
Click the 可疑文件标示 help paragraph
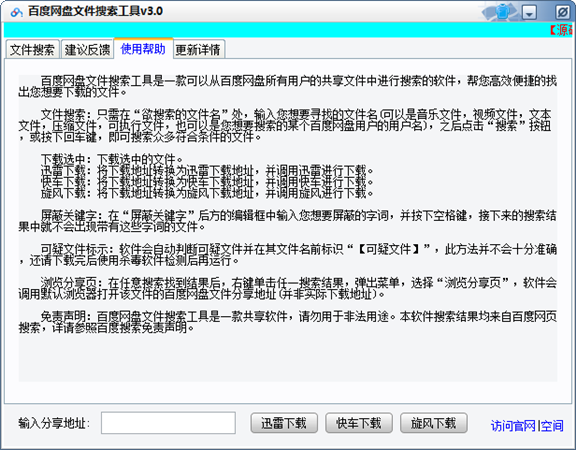[288, 255]
